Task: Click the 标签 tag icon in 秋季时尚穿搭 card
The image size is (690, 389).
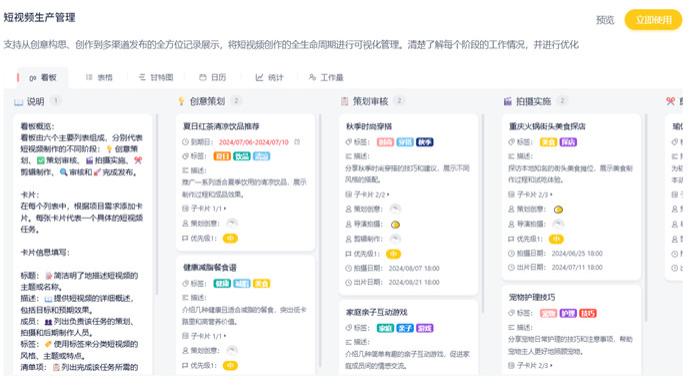Action: (349, 142)
